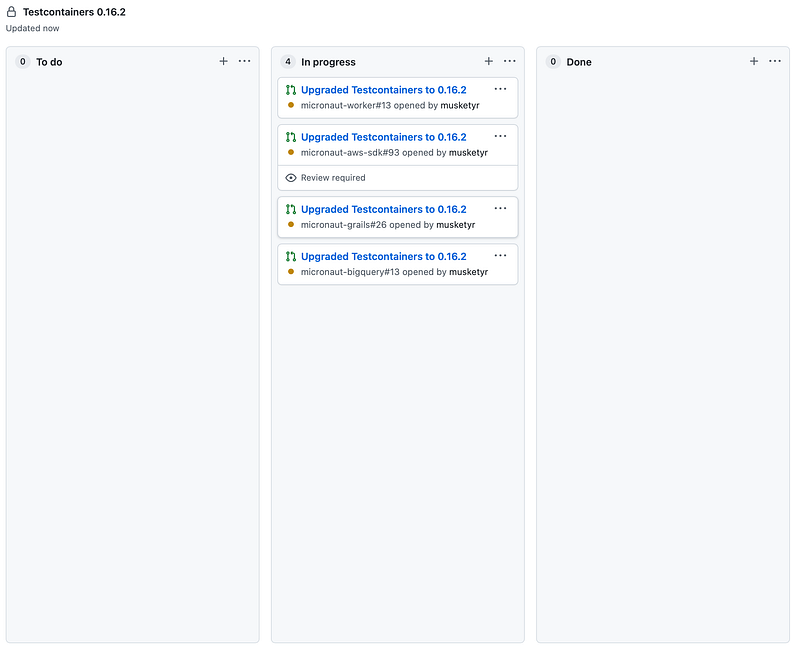Click the Done card count badge
Screen dimensions: 800x653
[x=553, y=62]
